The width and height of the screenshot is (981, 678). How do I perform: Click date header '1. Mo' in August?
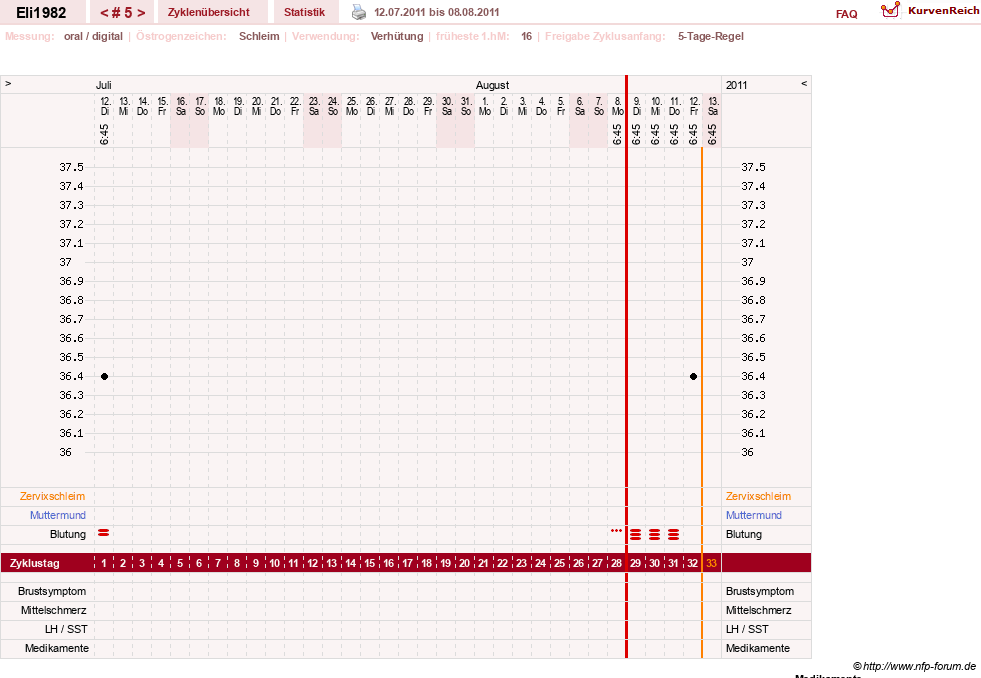click(x=485, y=106)
